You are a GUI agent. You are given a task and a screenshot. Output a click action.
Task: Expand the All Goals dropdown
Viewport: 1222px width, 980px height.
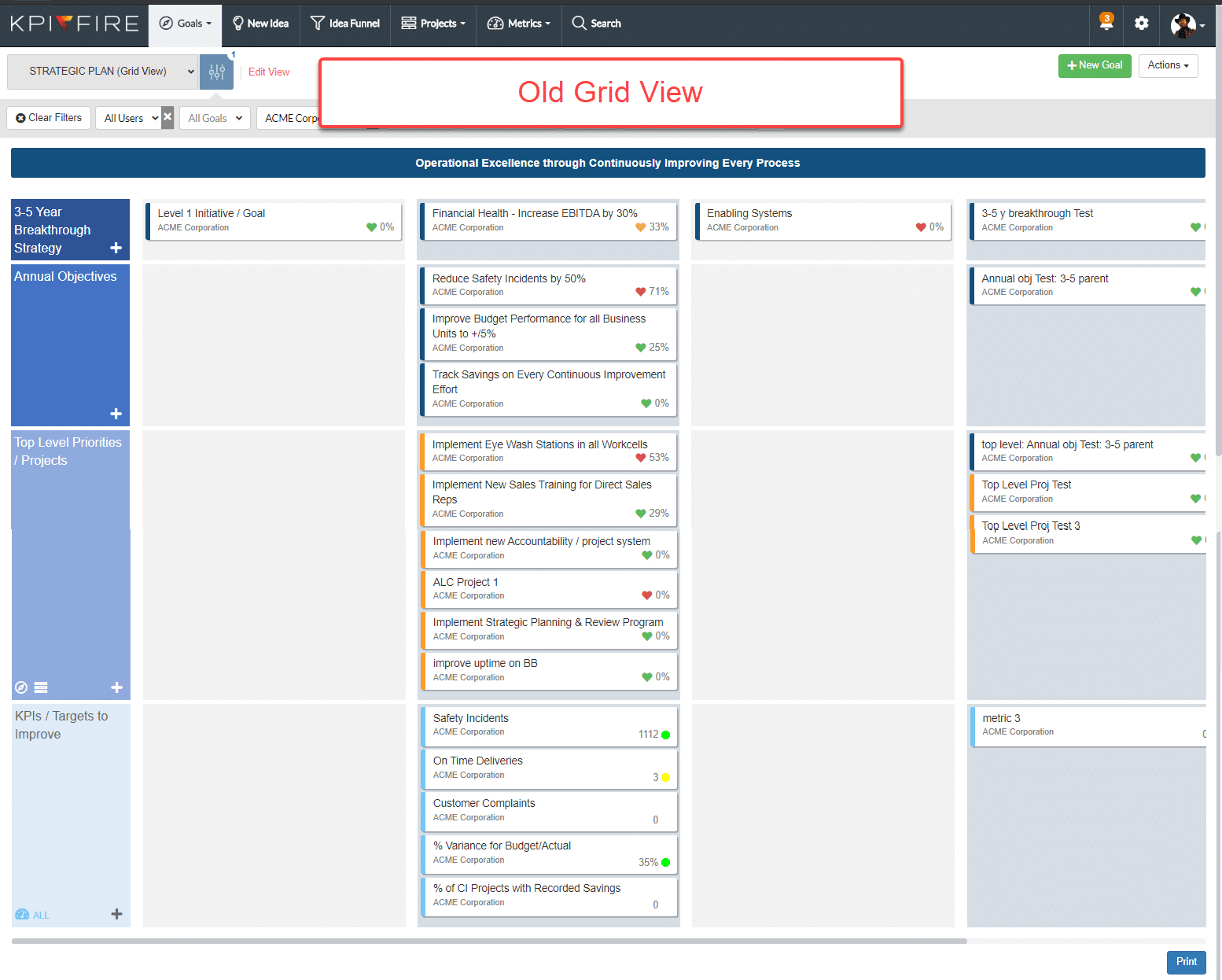click(x=215, y=118)
